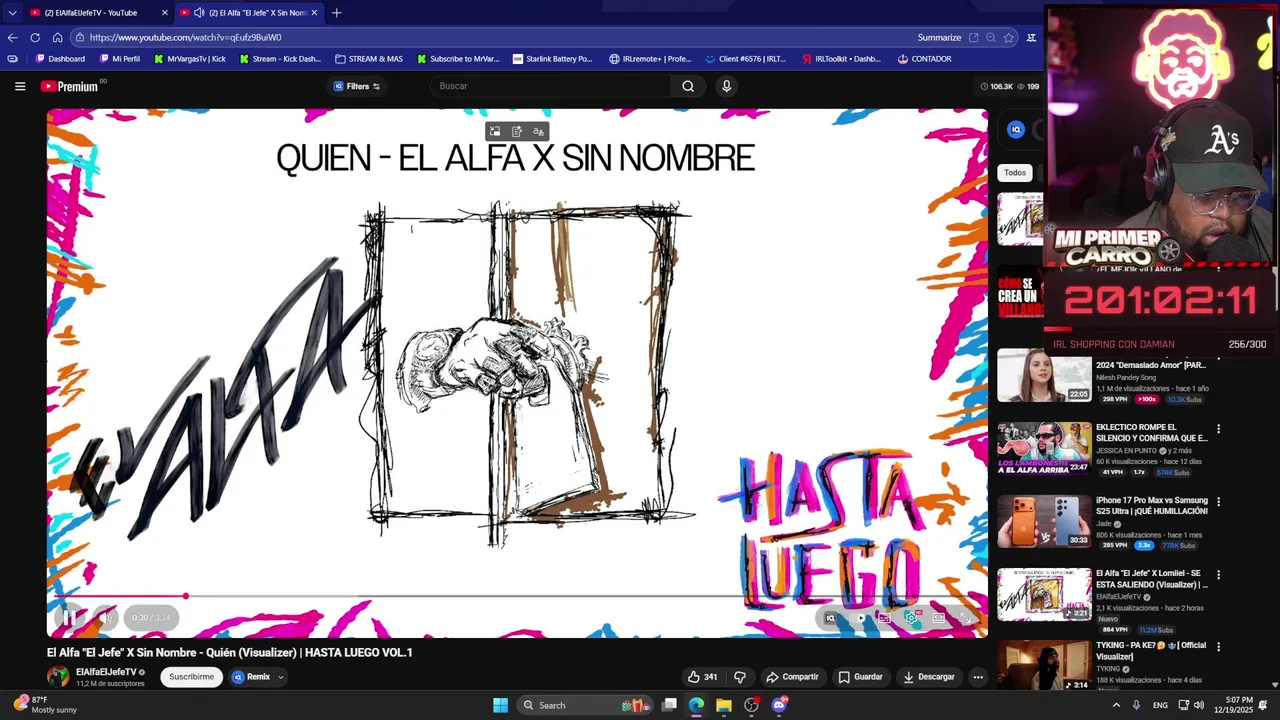Open the taskbar volume speaker icon
1280x720 pixels.
tap(1198, 705)
